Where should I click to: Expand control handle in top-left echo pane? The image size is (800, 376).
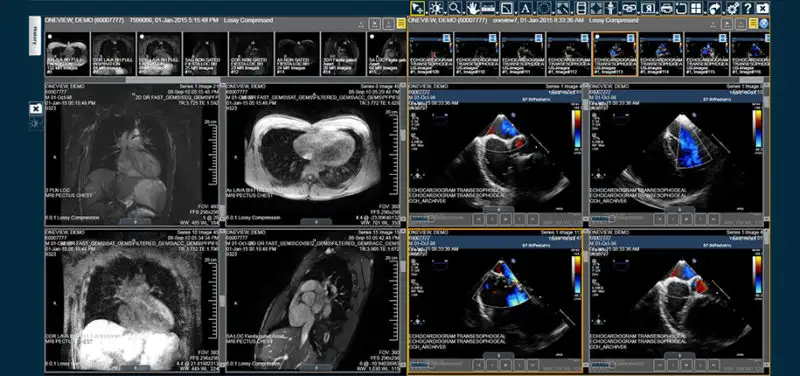pos(498,210)
